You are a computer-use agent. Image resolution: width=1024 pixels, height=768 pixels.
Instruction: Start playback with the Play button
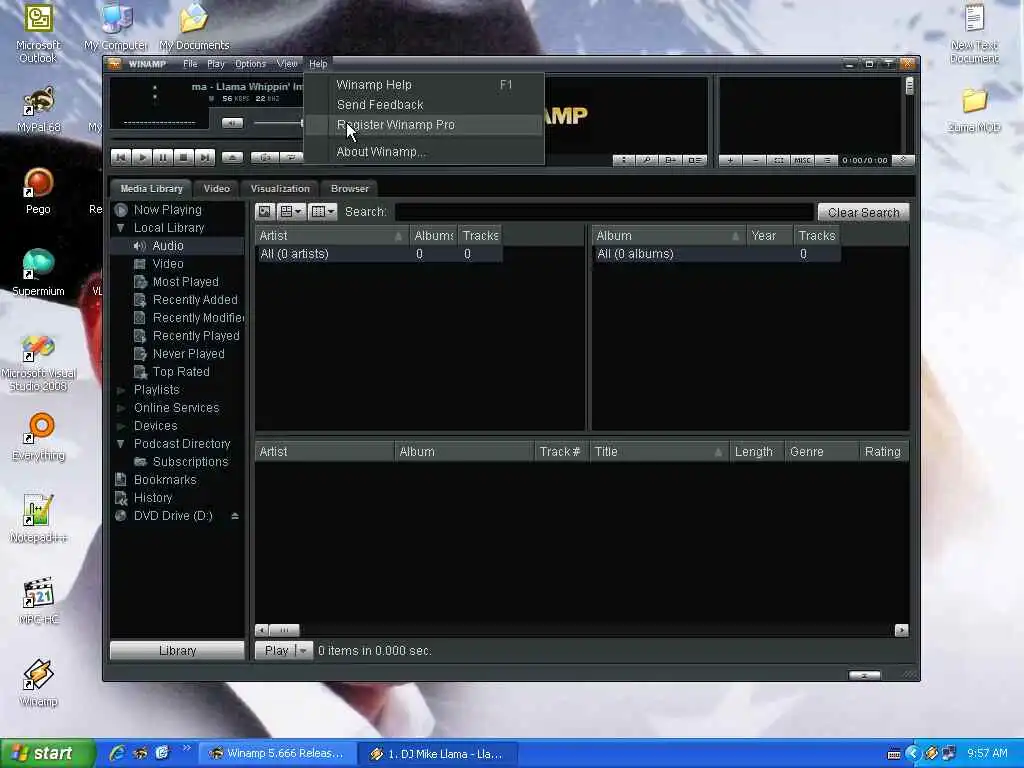(x=142, y=157)
